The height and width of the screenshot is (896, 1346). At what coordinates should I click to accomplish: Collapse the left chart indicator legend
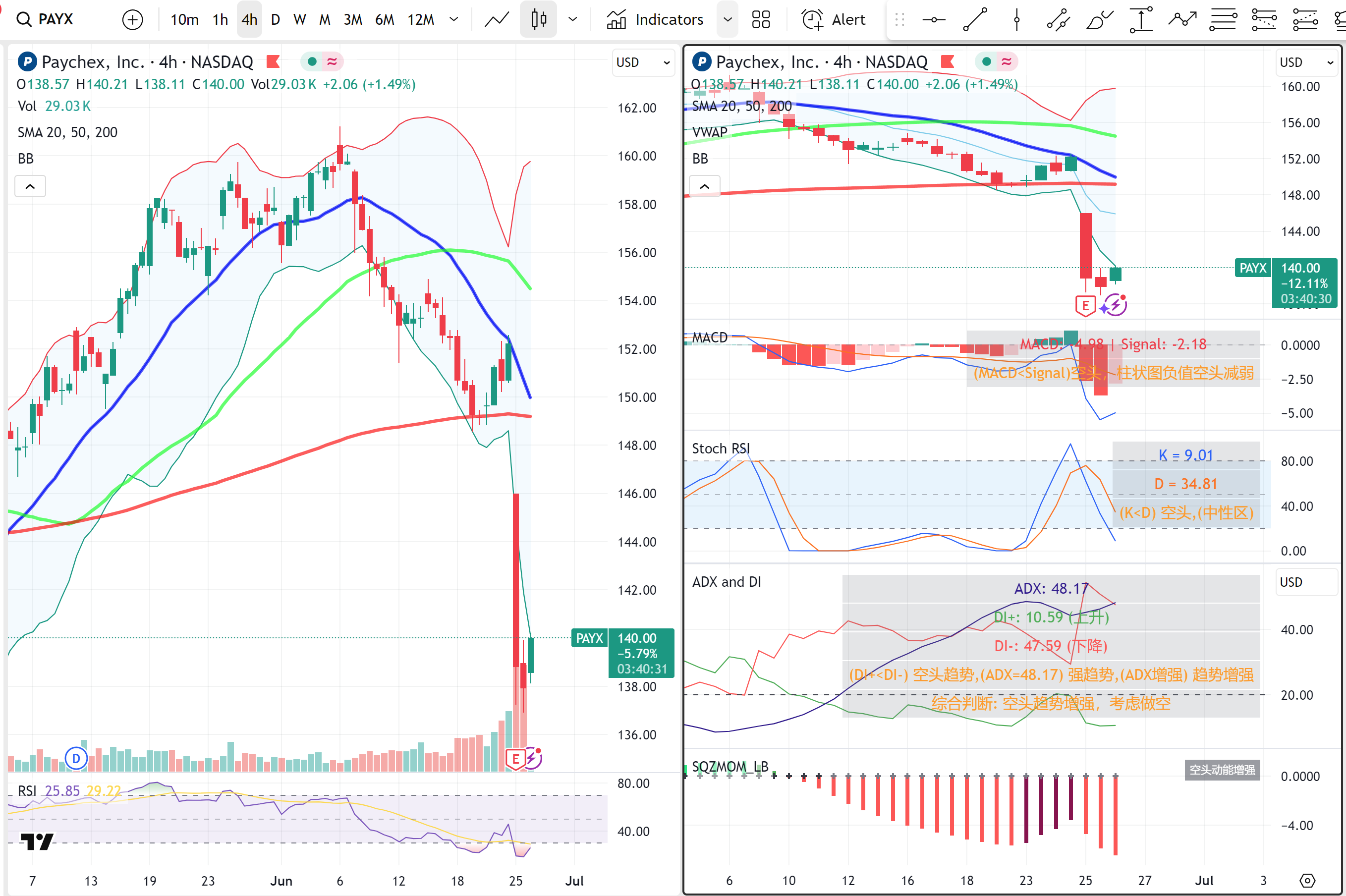30,186
